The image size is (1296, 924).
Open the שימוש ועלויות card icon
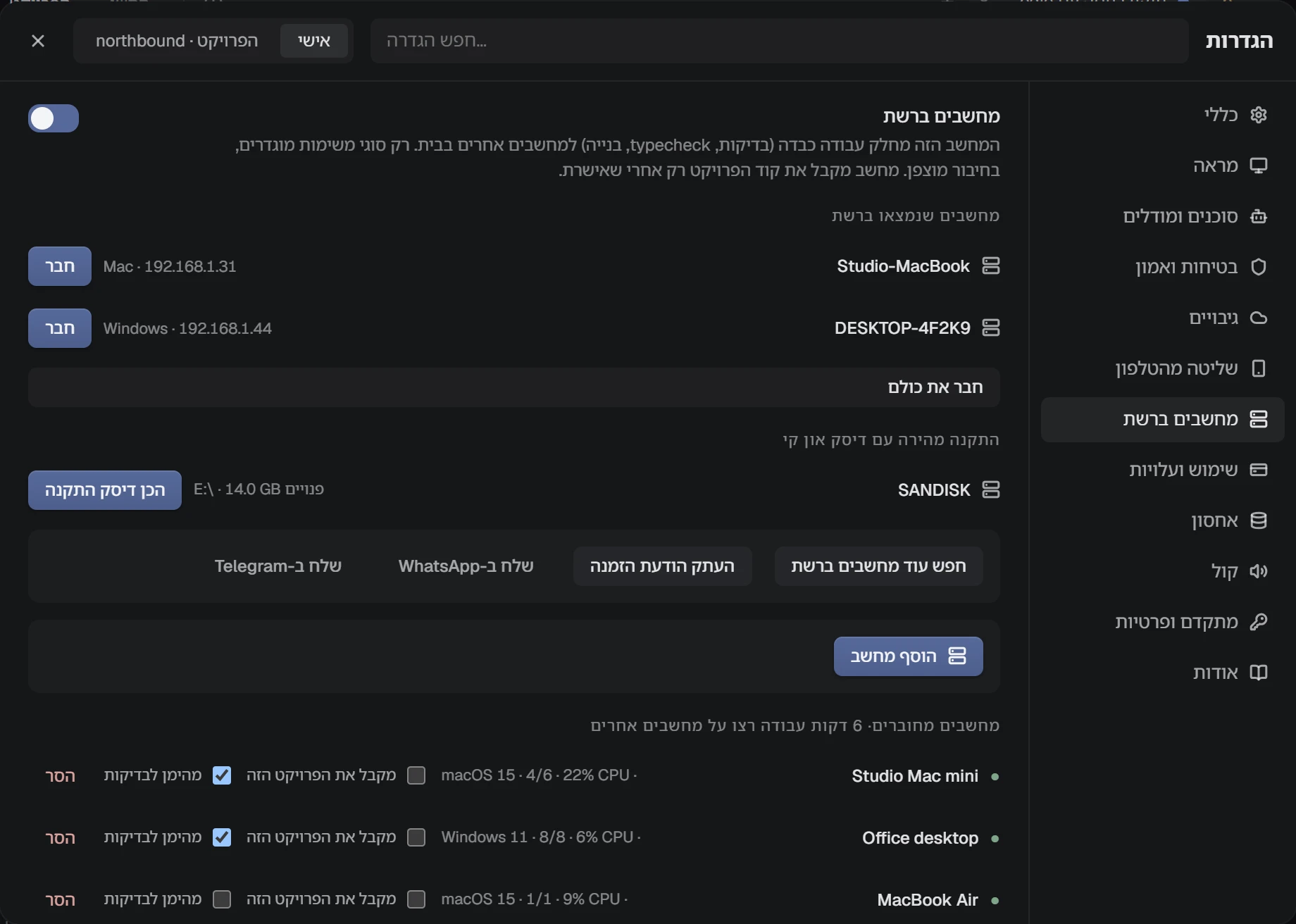1259,470
